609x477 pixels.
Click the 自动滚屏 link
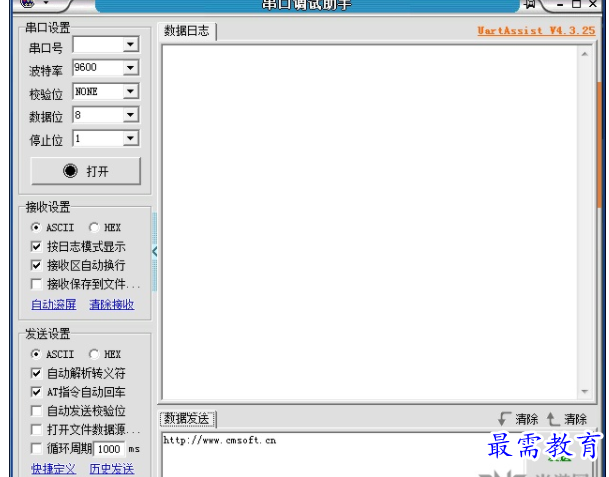click(x=54, y=304)
